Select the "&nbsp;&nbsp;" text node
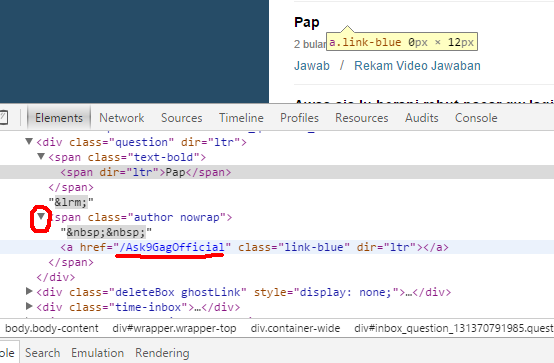The width and height of the screenshot is (554, 363). click(x=106, y=232)
